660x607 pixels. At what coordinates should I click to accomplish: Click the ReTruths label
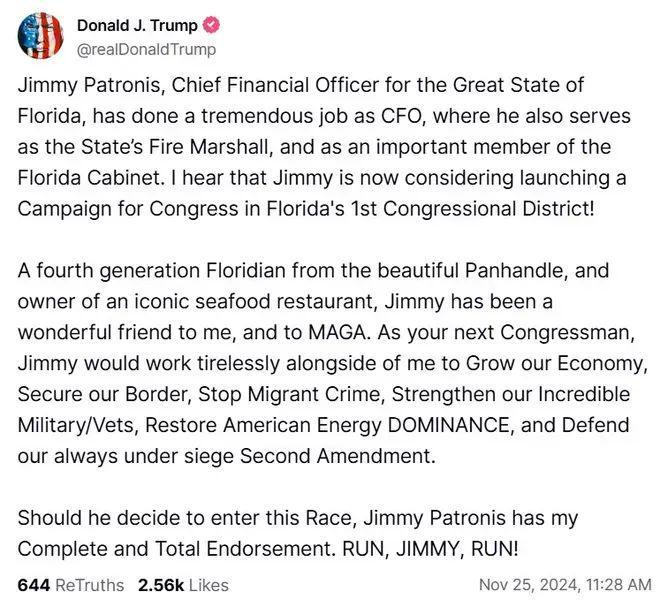click(x=90, y=586)
